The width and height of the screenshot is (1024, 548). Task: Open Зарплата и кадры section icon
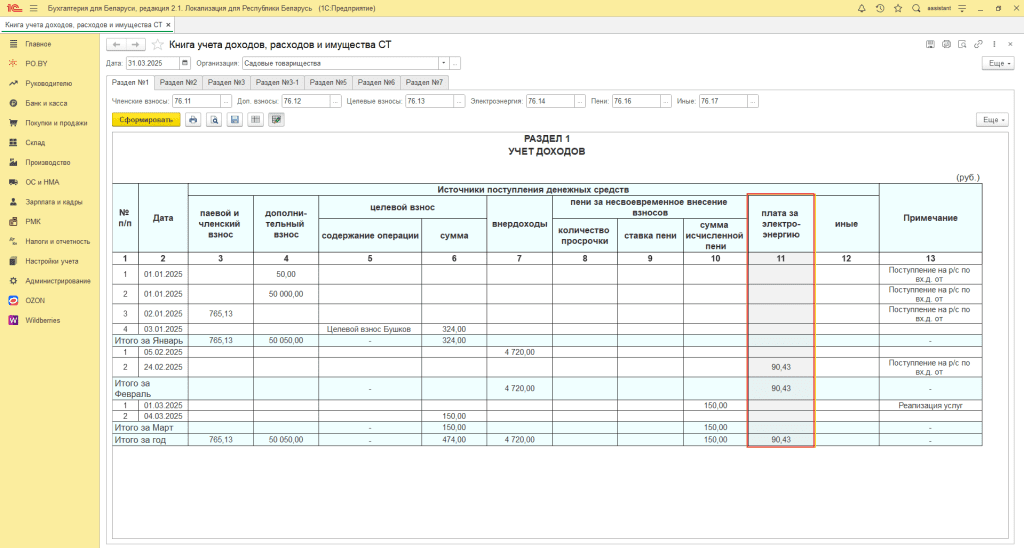tap(13, 202)
